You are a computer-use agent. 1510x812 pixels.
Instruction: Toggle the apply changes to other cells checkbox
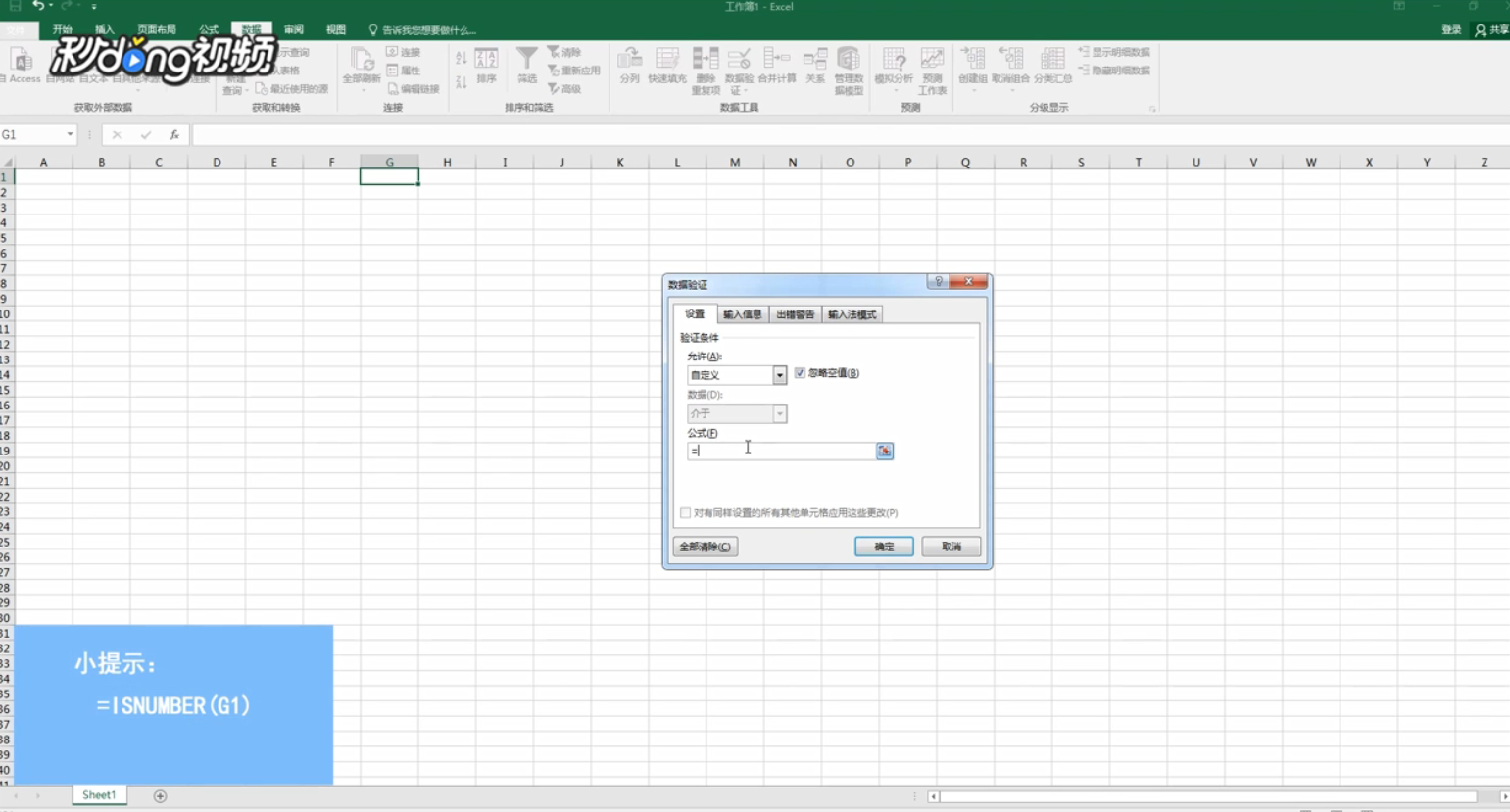[x=685, y=513]
